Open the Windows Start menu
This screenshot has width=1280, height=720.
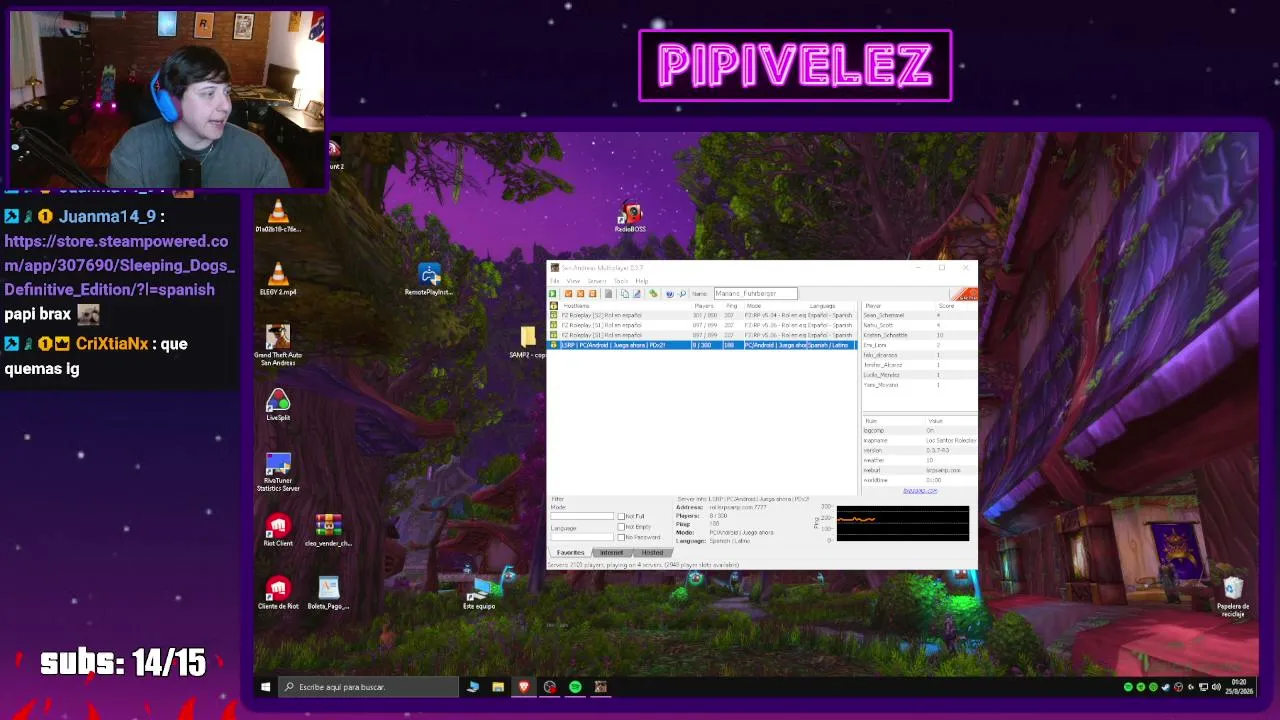(x=265, y=687)
